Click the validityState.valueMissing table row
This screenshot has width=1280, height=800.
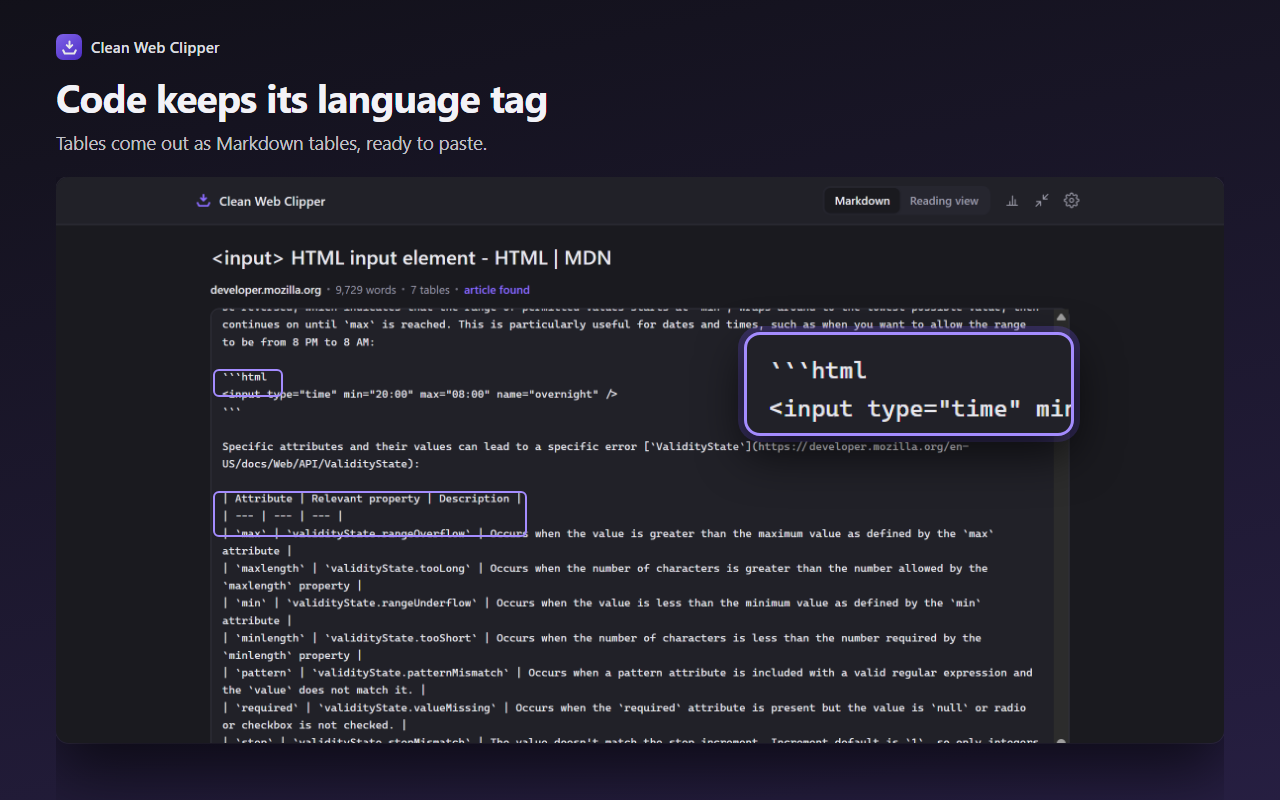coord(624,716)
